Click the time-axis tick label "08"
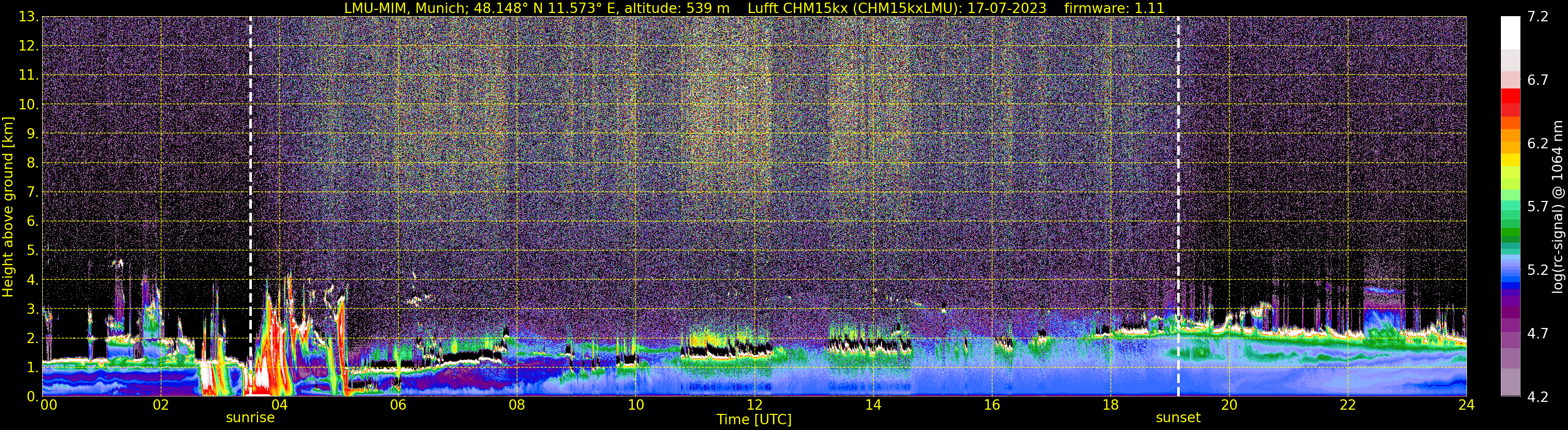Image resolution: width=1568 pixels, height=430 pixels. tap(517, 405)
